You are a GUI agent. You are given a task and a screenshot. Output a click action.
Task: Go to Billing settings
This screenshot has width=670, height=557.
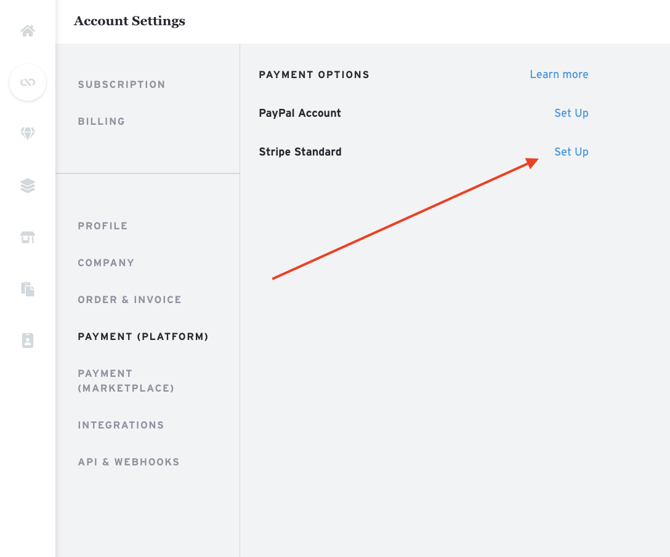[102, 122]
